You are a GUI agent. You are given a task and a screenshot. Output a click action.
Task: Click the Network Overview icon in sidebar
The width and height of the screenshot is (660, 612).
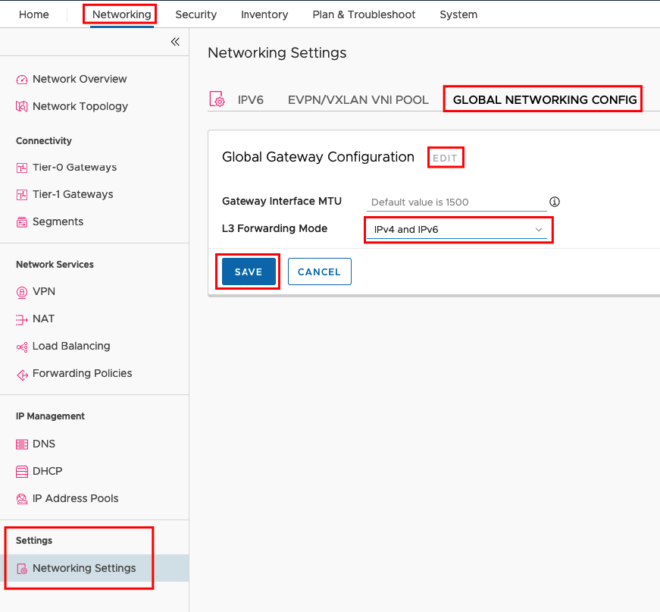pyautogui.click(x=22, y=79)
